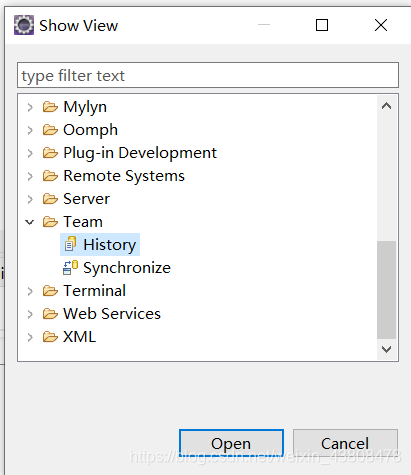Click the scrollbar up arrow
The width and height of the screenshot is (411, 475).
386,106
